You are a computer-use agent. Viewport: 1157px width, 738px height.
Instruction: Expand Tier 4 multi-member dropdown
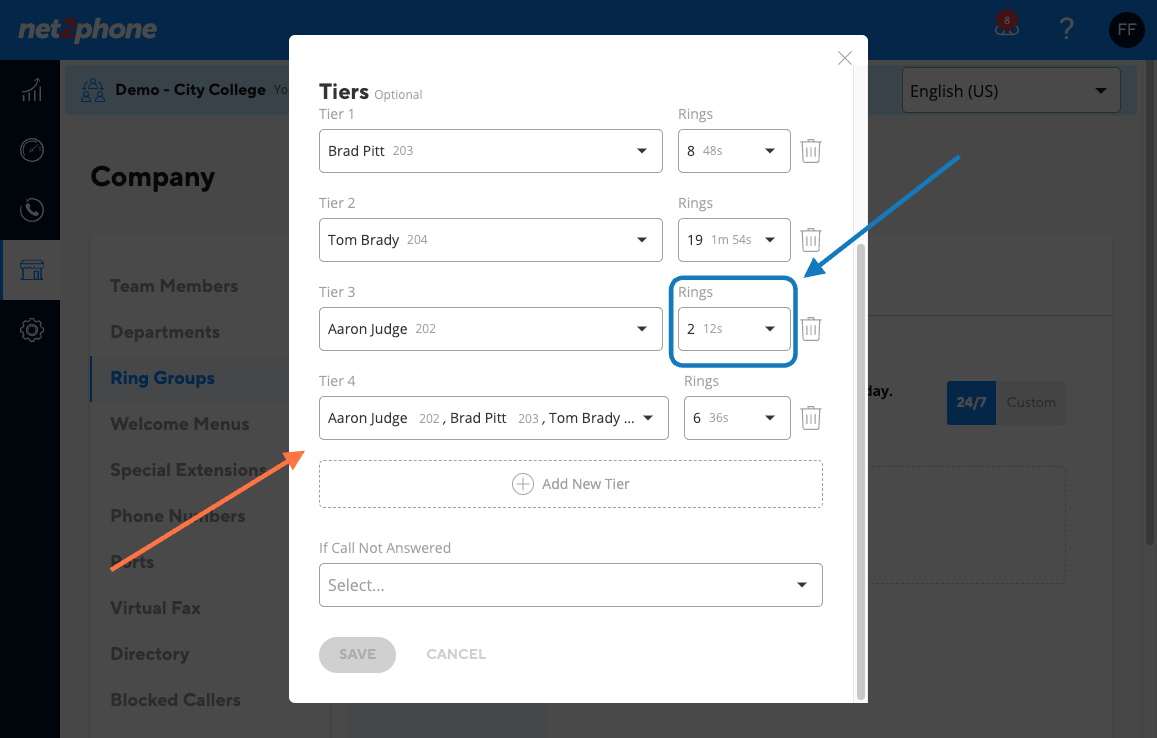494,418
